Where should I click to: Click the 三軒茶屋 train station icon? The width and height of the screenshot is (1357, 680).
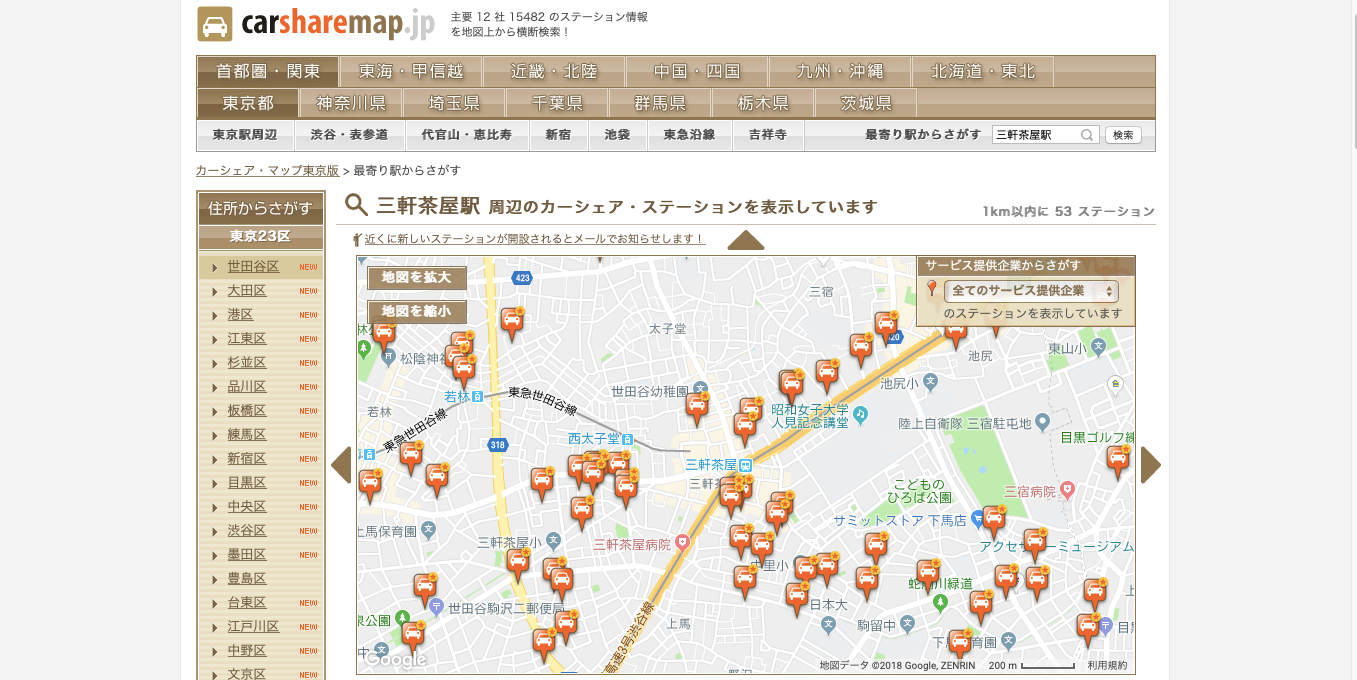(745, 465)
